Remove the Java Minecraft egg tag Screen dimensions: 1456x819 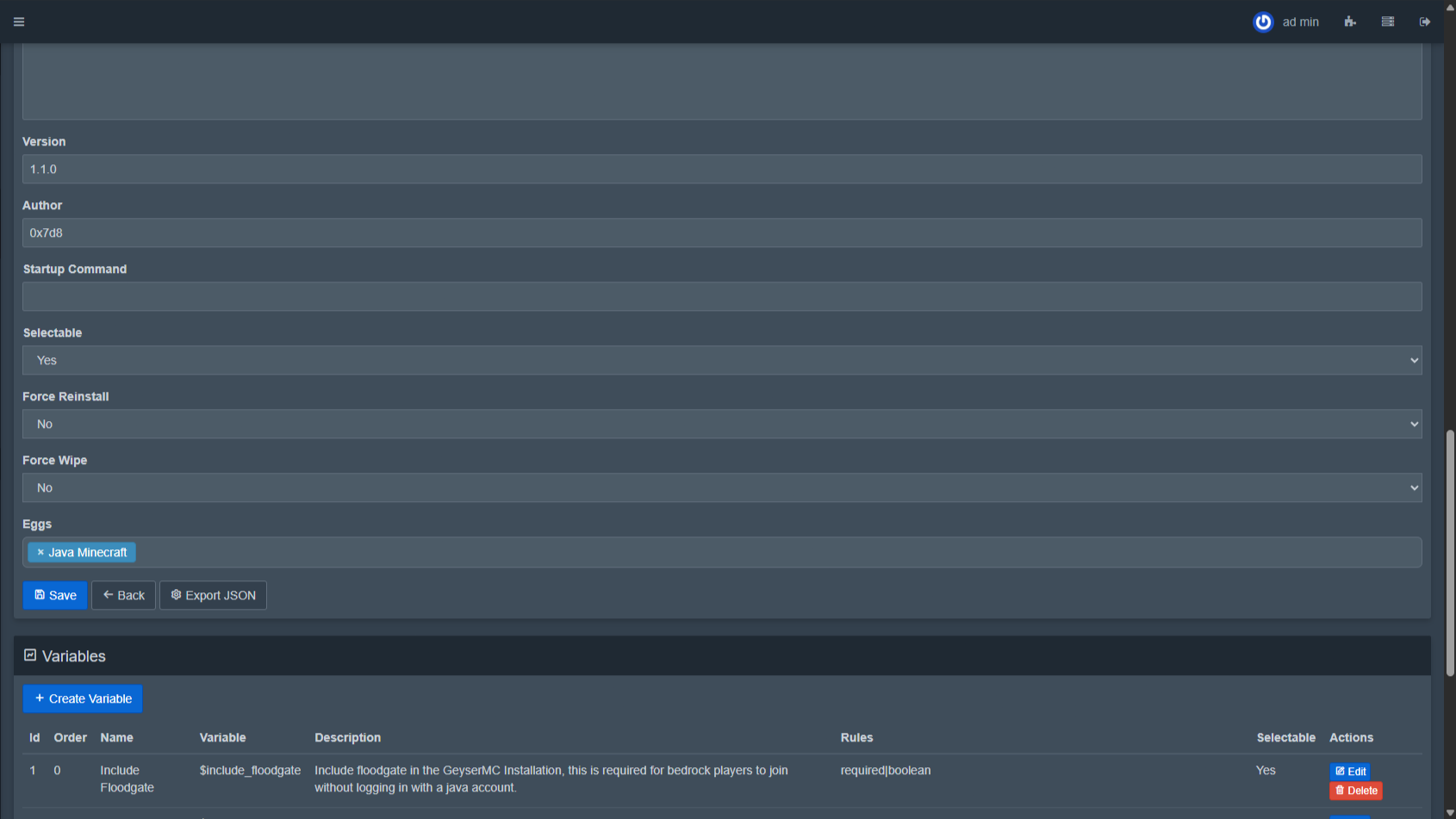coord(40,552)
